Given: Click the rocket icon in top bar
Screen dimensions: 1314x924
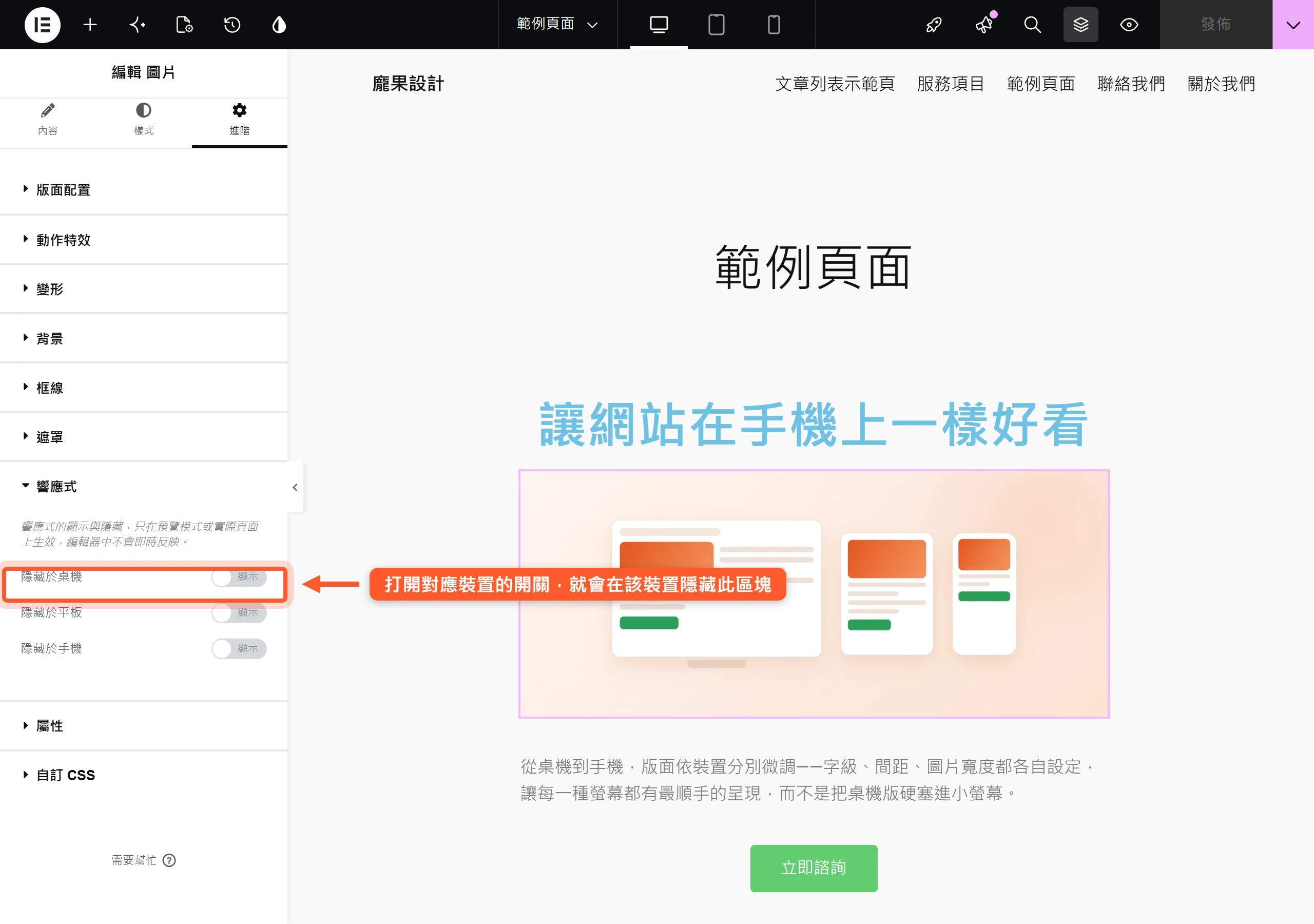Looking at the screenshot, I should click(934, 25).
